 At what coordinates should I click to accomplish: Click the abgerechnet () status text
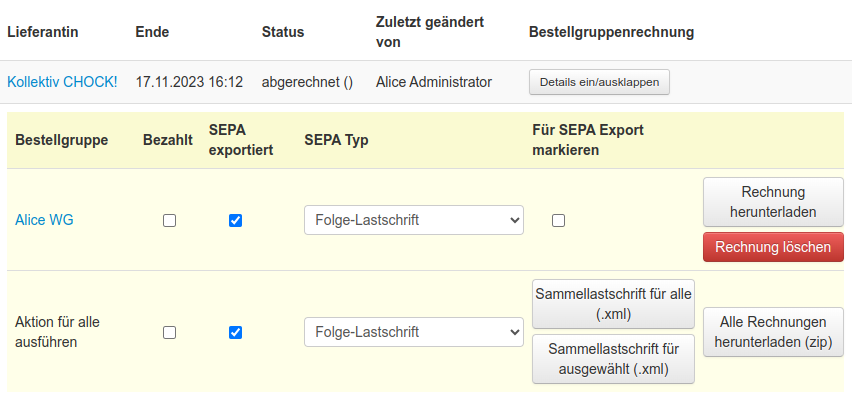click(x=307, y=82)
